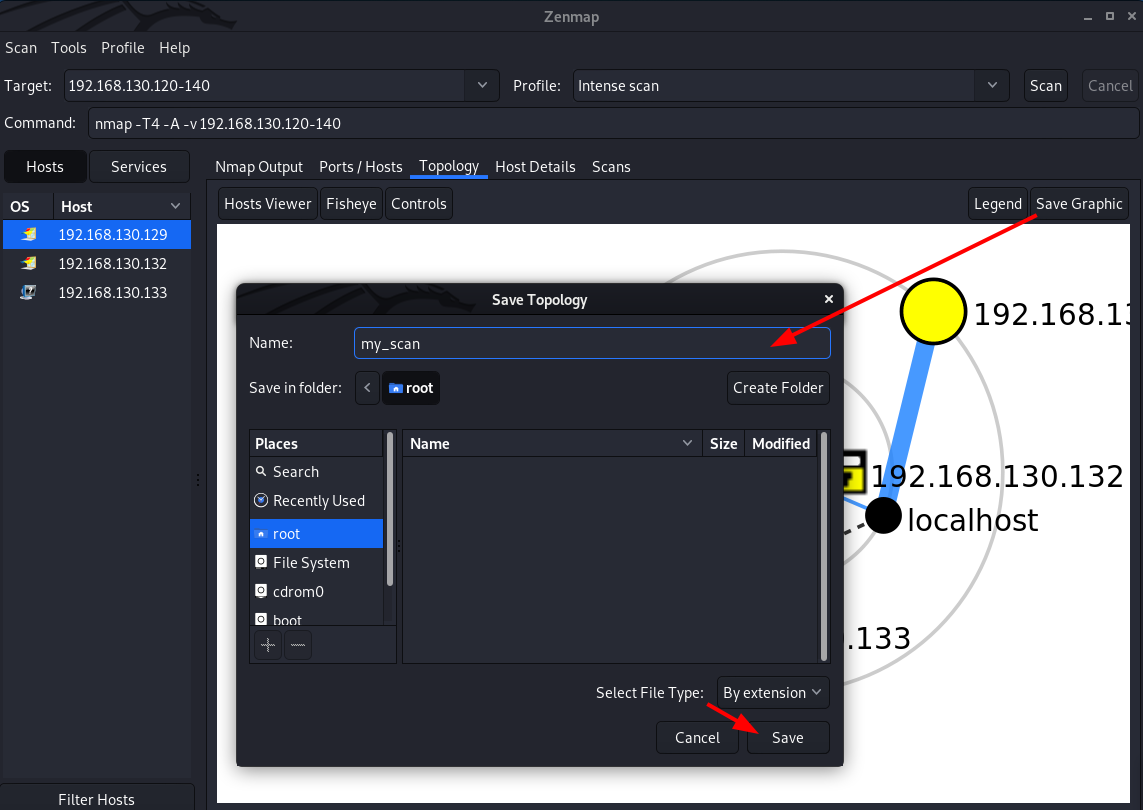Open the Profile menu

click(122, 48)
